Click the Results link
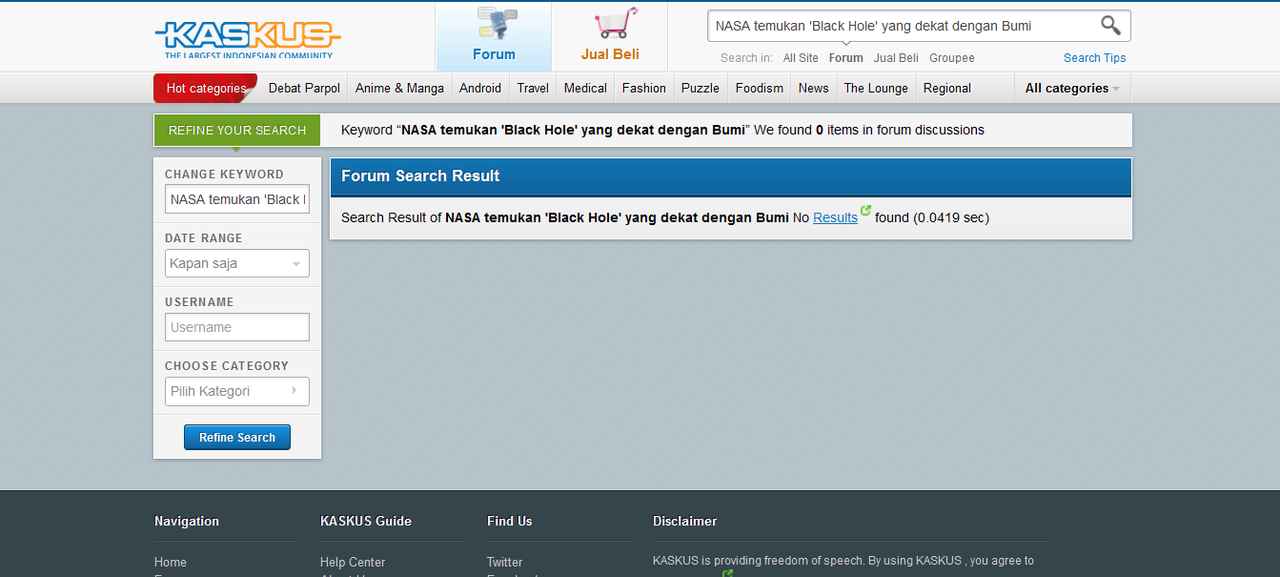Image resolution: width=1280 pixels, height=577 pixels. coord(835,217)
